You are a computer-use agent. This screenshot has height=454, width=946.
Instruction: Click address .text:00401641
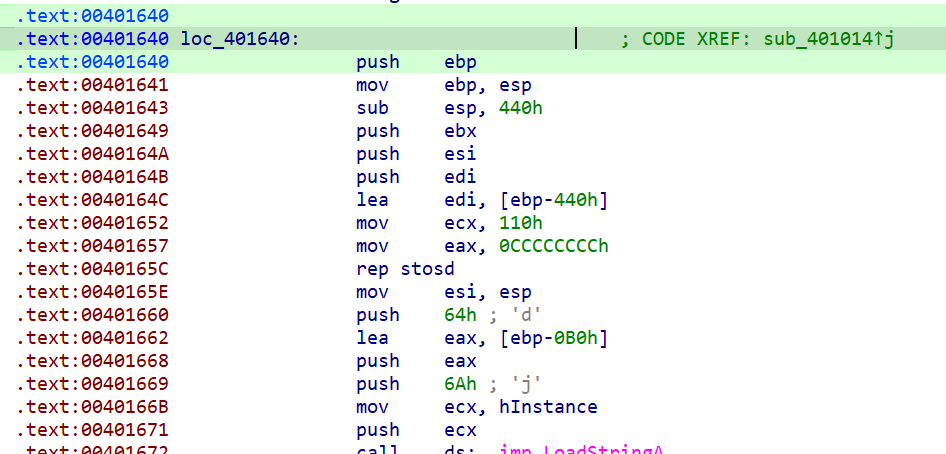click(x=92, y=85)
